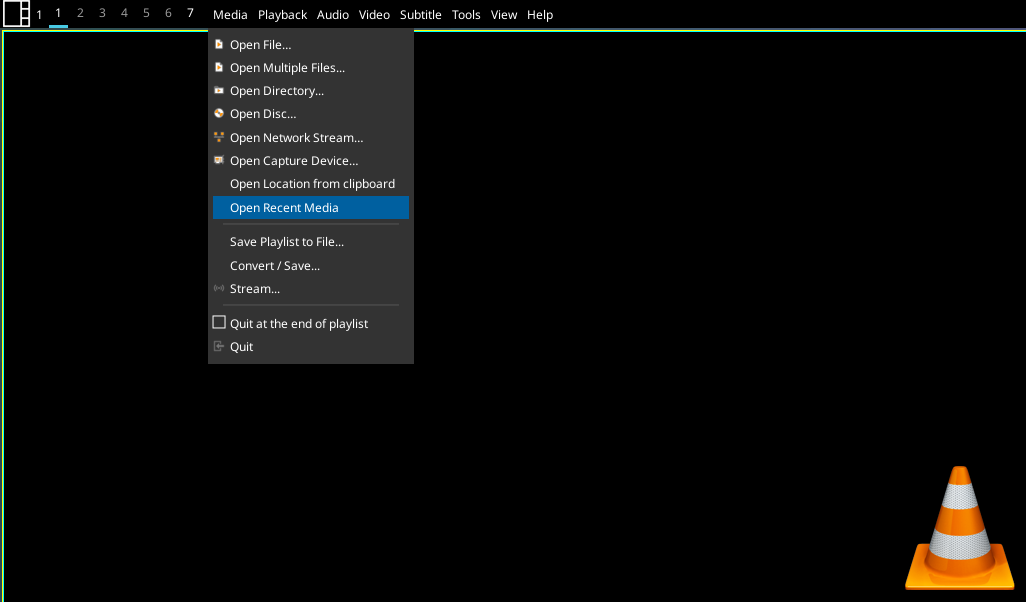Select Open Network Stream... entry
Screen dimensions: 1026x602
(x=311, y=137)
